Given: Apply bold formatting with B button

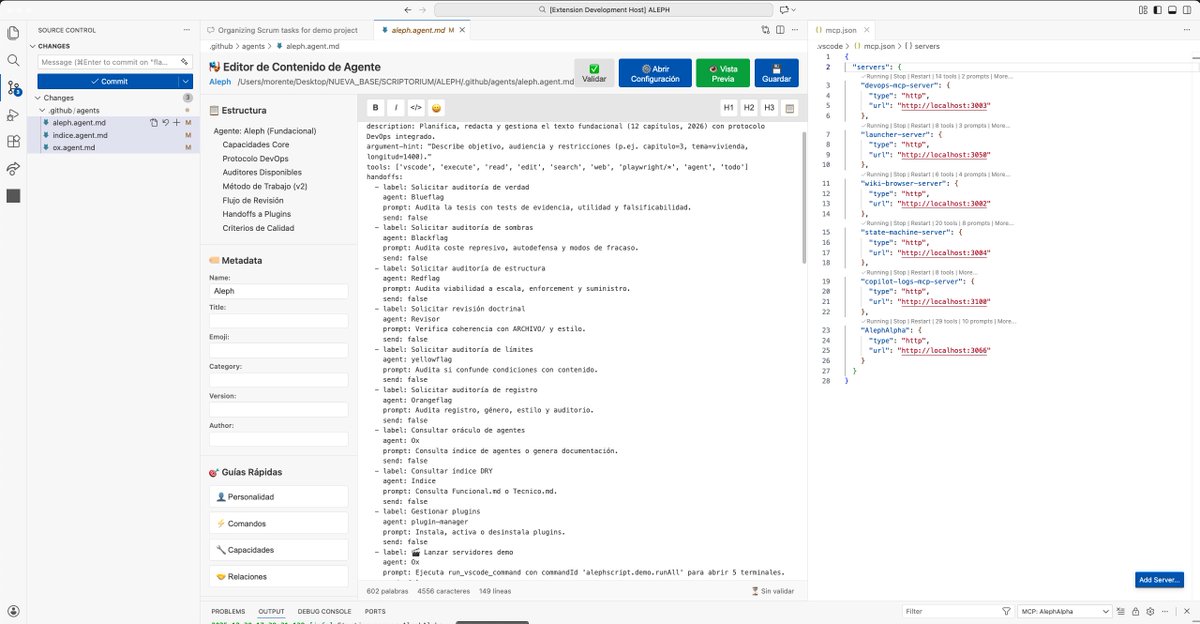Looking at the screenshot, I should [x=376, y=107].
